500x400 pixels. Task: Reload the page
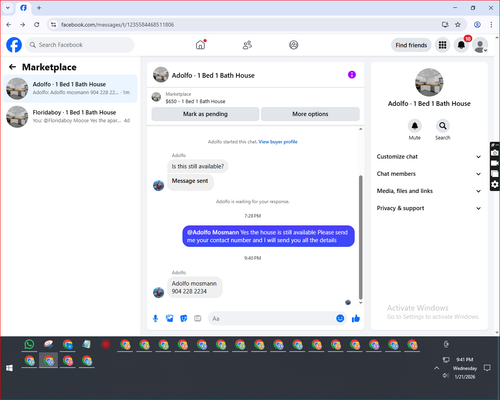[x=37, y=24]
